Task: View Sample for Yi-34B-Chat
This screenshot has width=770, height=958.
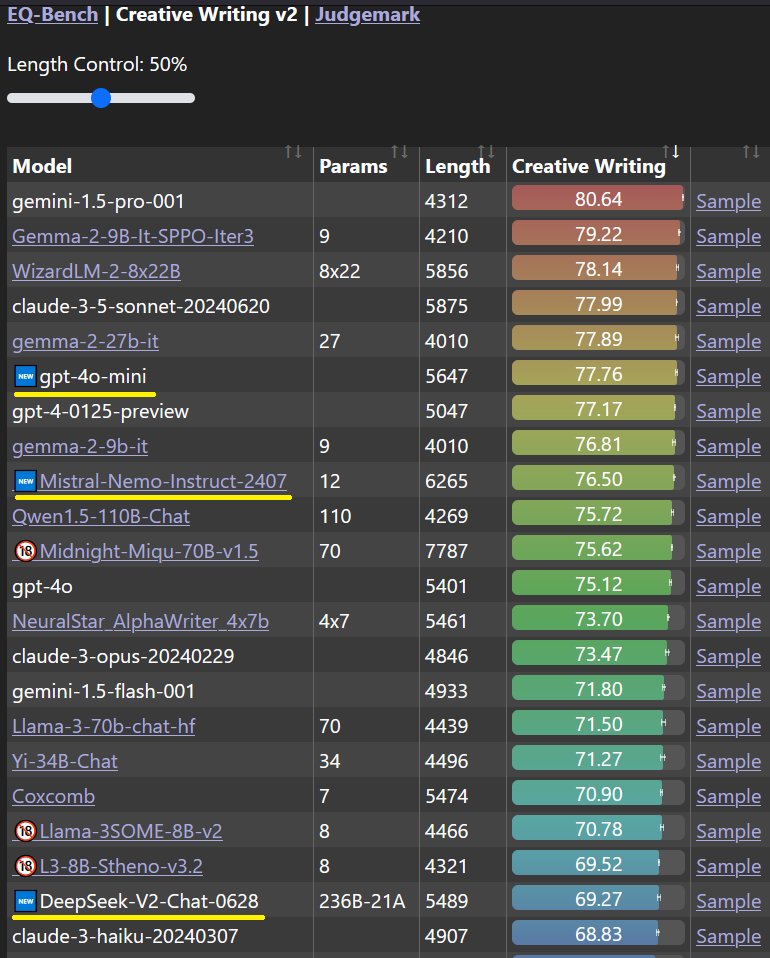Action: coord(728,761)
